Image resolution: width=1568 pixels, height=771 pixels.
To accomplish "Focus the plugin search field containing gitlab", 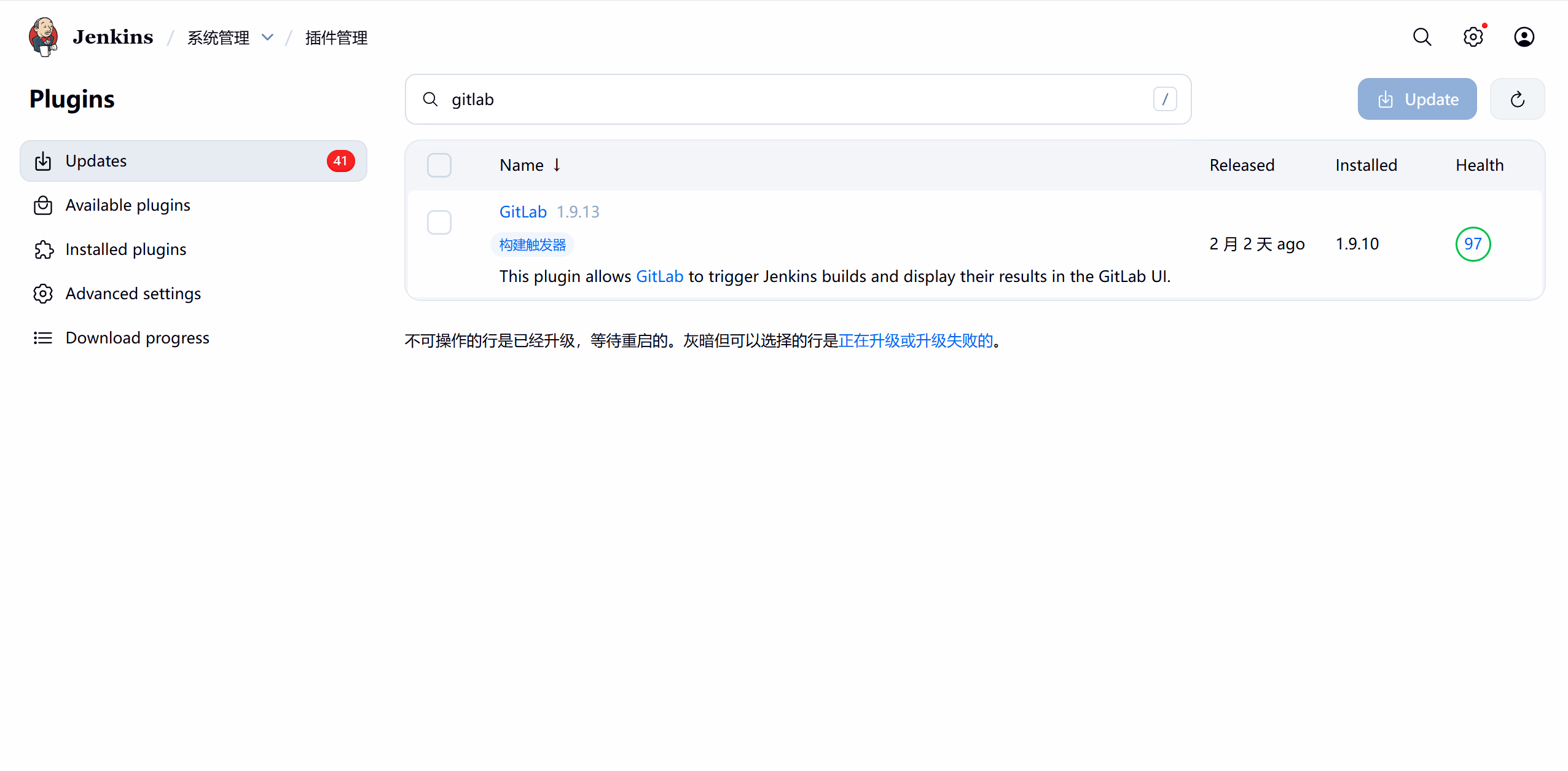I will (793, 100).
